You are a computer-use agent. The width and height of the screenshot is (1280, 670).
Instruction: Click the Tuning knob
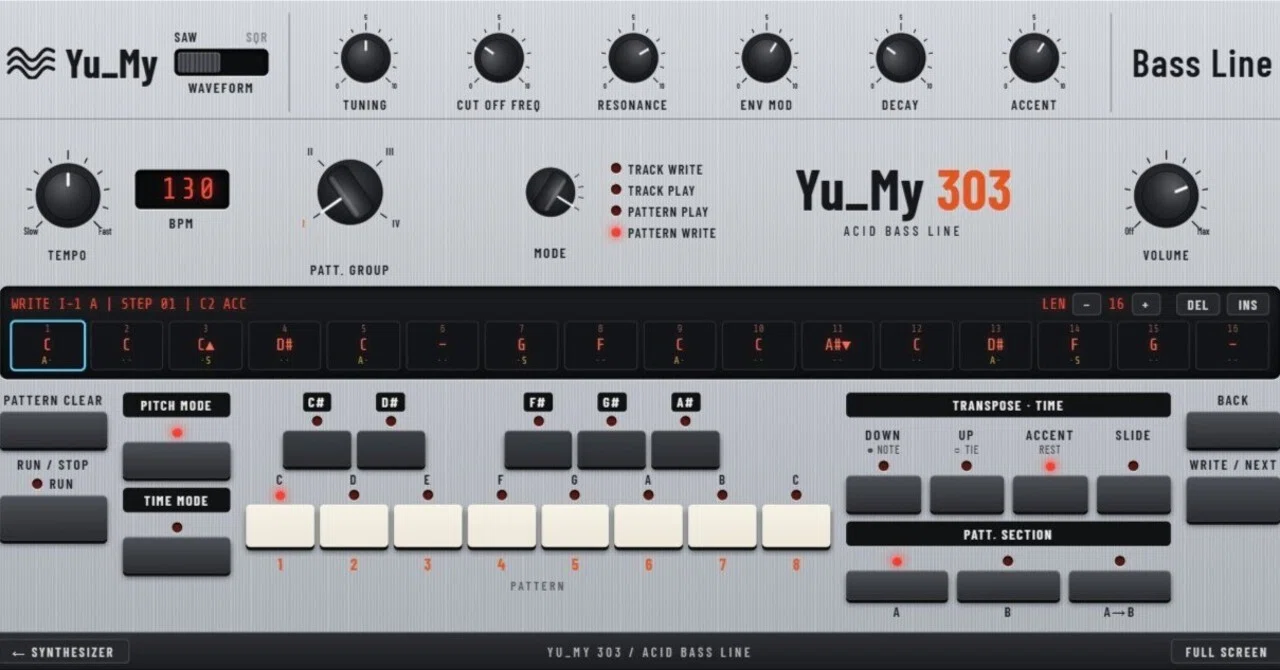coord(366,57)
